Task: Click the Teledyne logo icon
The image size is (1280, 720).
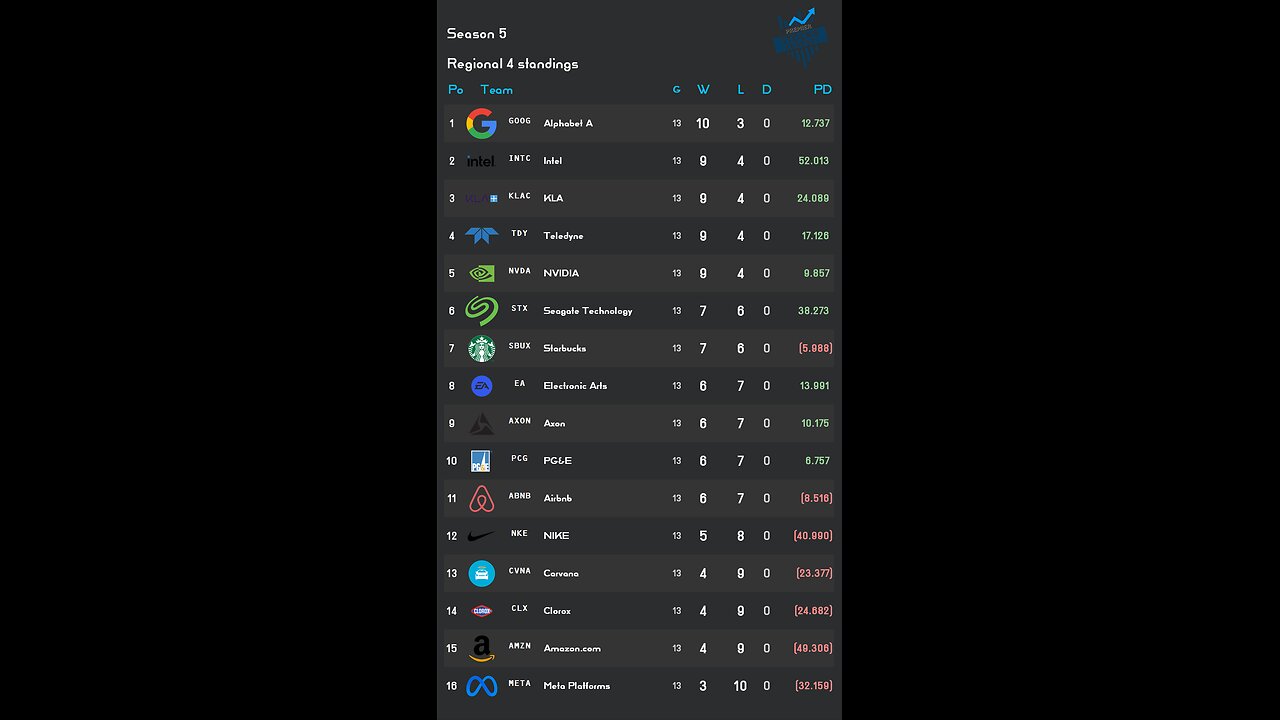Action: [481, 236]
